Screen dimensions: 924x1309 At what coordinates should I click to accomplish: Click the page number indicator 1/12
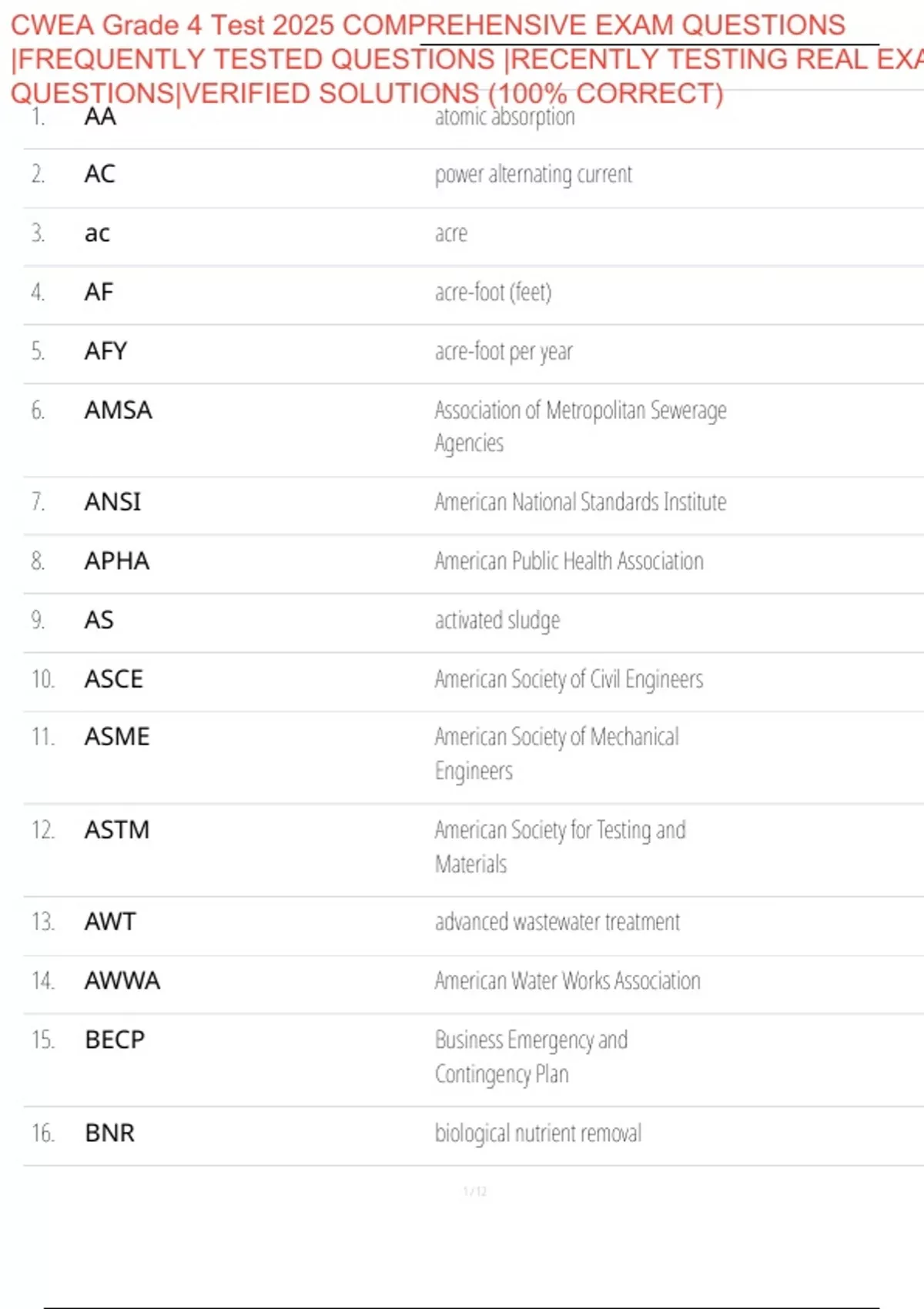point(474,1192)
